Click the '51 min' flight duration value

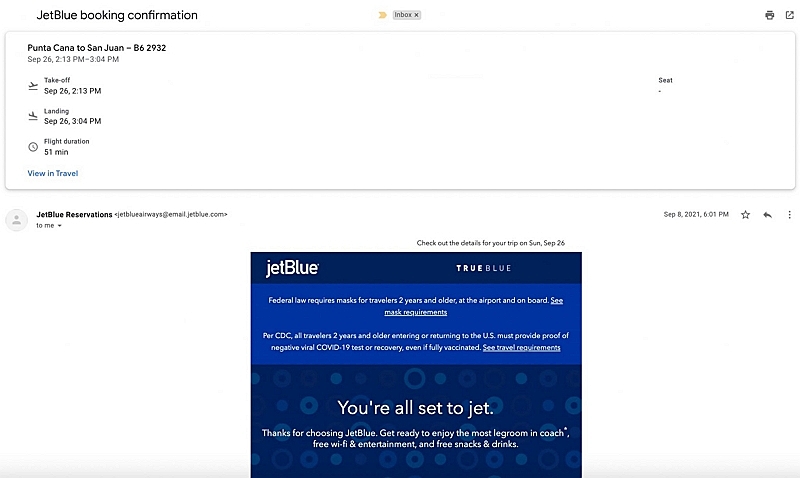coord(56,152)
